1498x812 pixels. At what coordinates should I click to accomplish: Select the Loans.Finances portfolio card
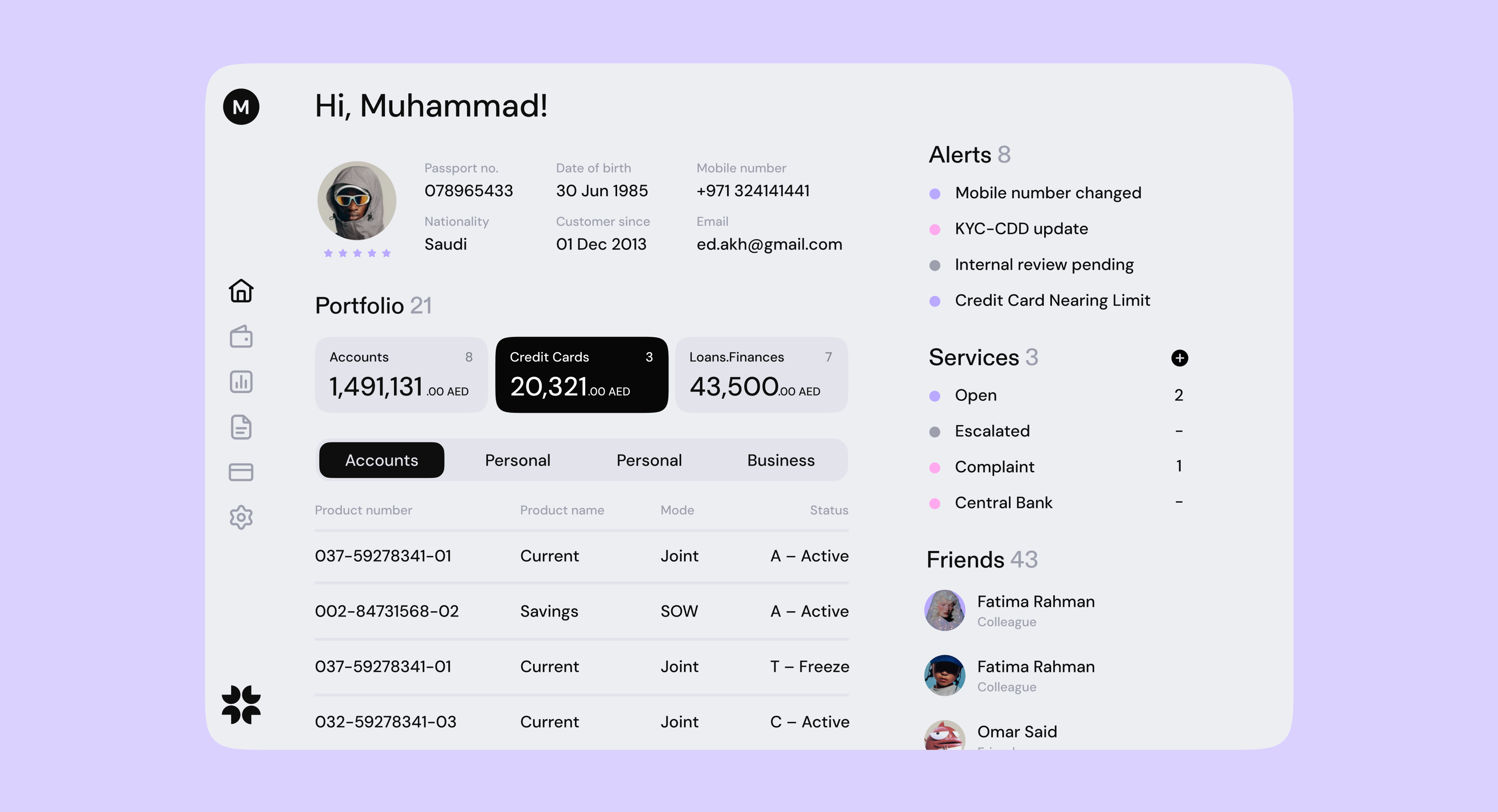761,375
